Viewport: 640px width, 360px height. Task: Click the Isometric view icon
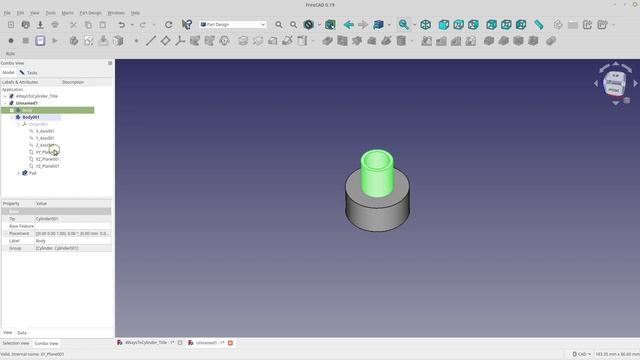pos(425,24)
